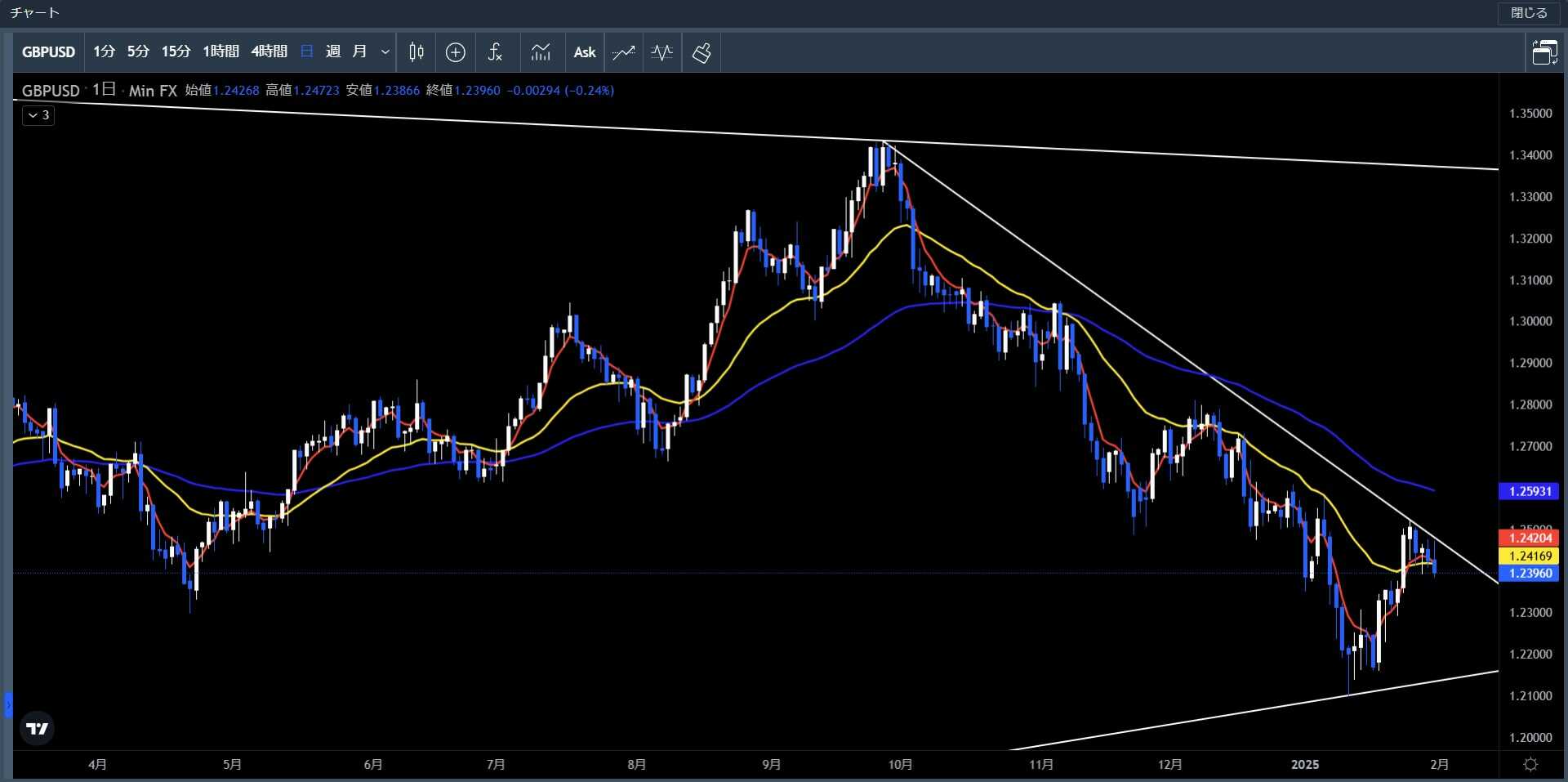Expand the left side panel arrow
This screenshot has height=782, width=1568.
point(8,704)
